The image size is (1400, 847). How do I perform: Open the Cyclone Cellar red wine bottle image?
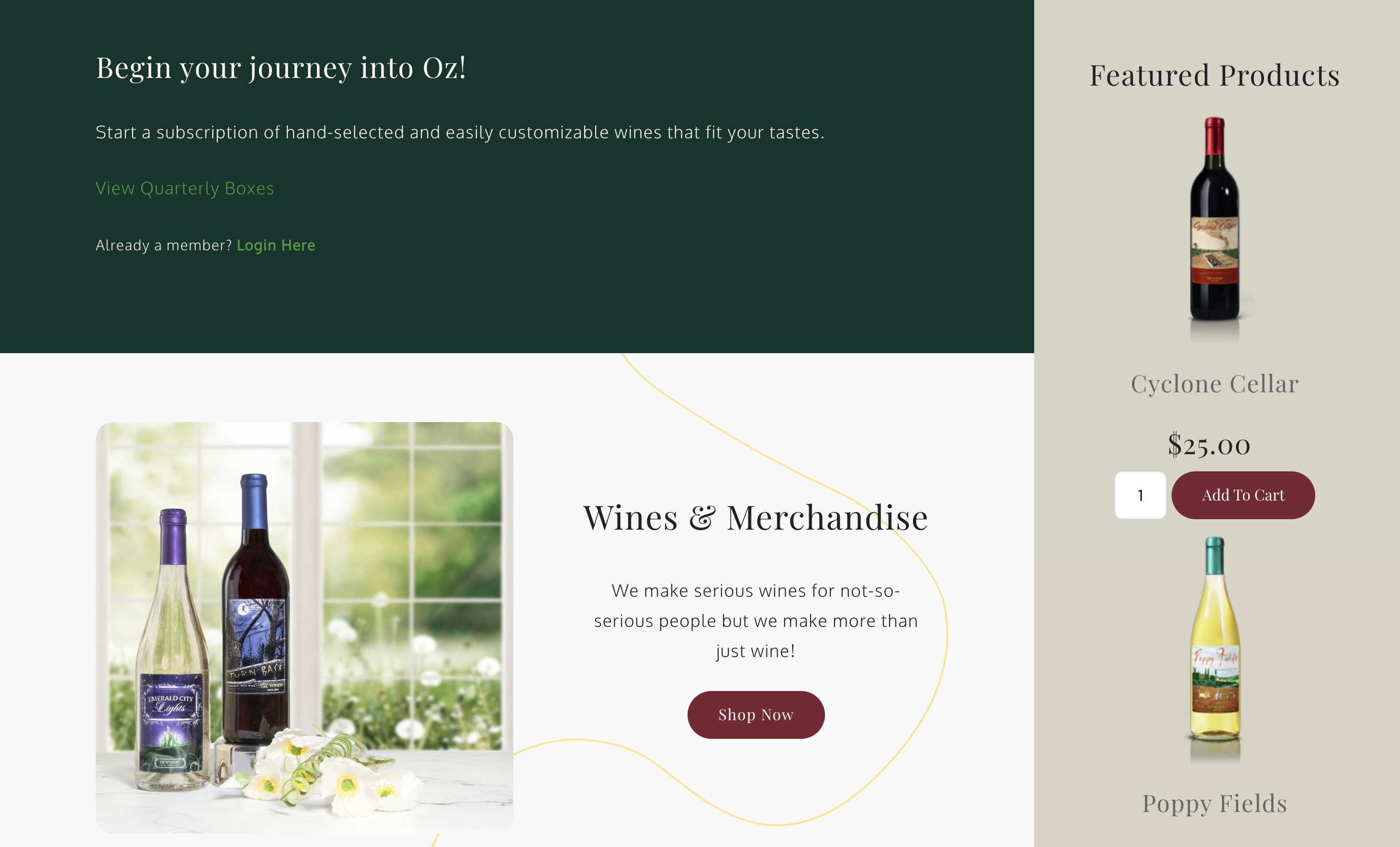point(1215,227)
